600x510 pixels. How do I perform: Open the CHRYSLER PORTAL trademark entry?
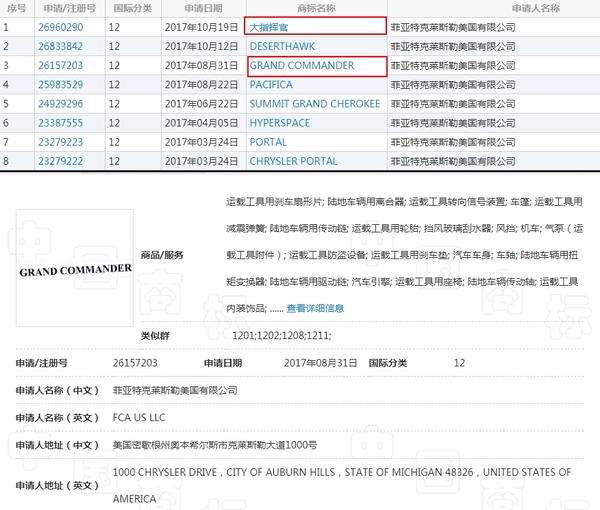point(293,161)
